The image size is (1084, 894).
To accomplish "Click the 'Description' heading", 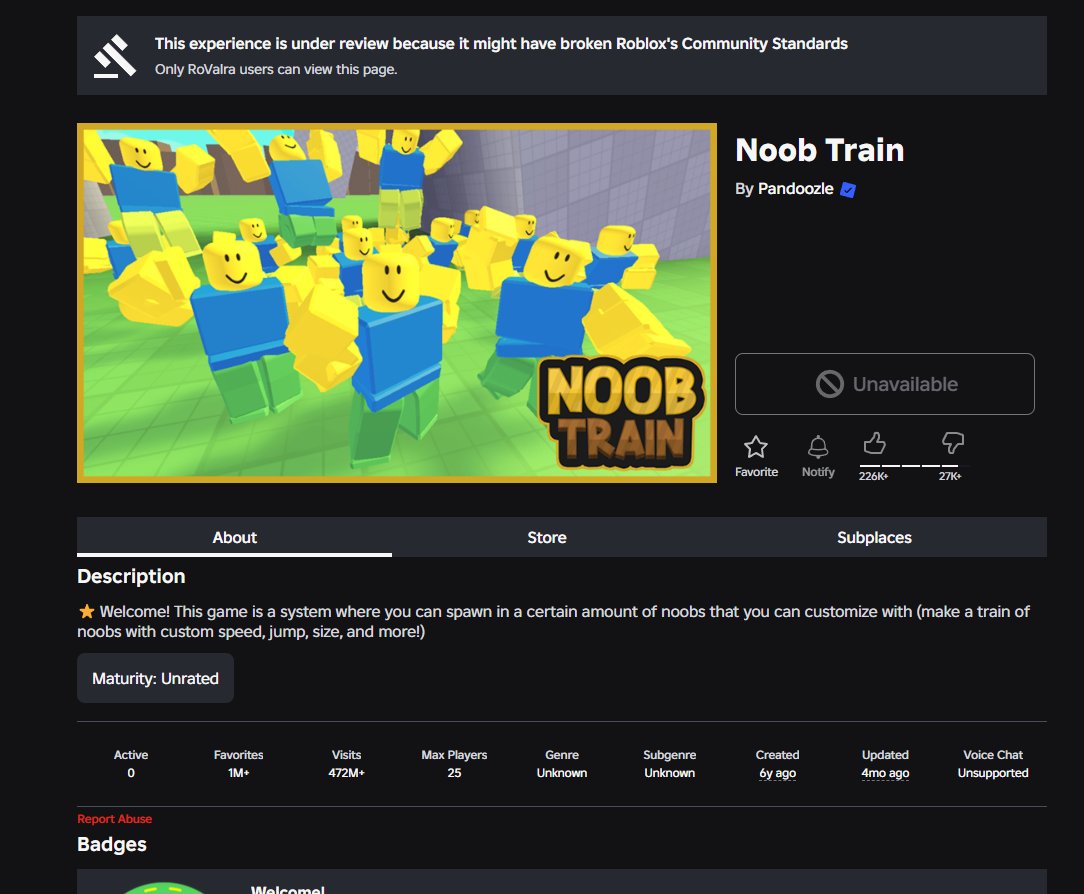I will (131, 576).
